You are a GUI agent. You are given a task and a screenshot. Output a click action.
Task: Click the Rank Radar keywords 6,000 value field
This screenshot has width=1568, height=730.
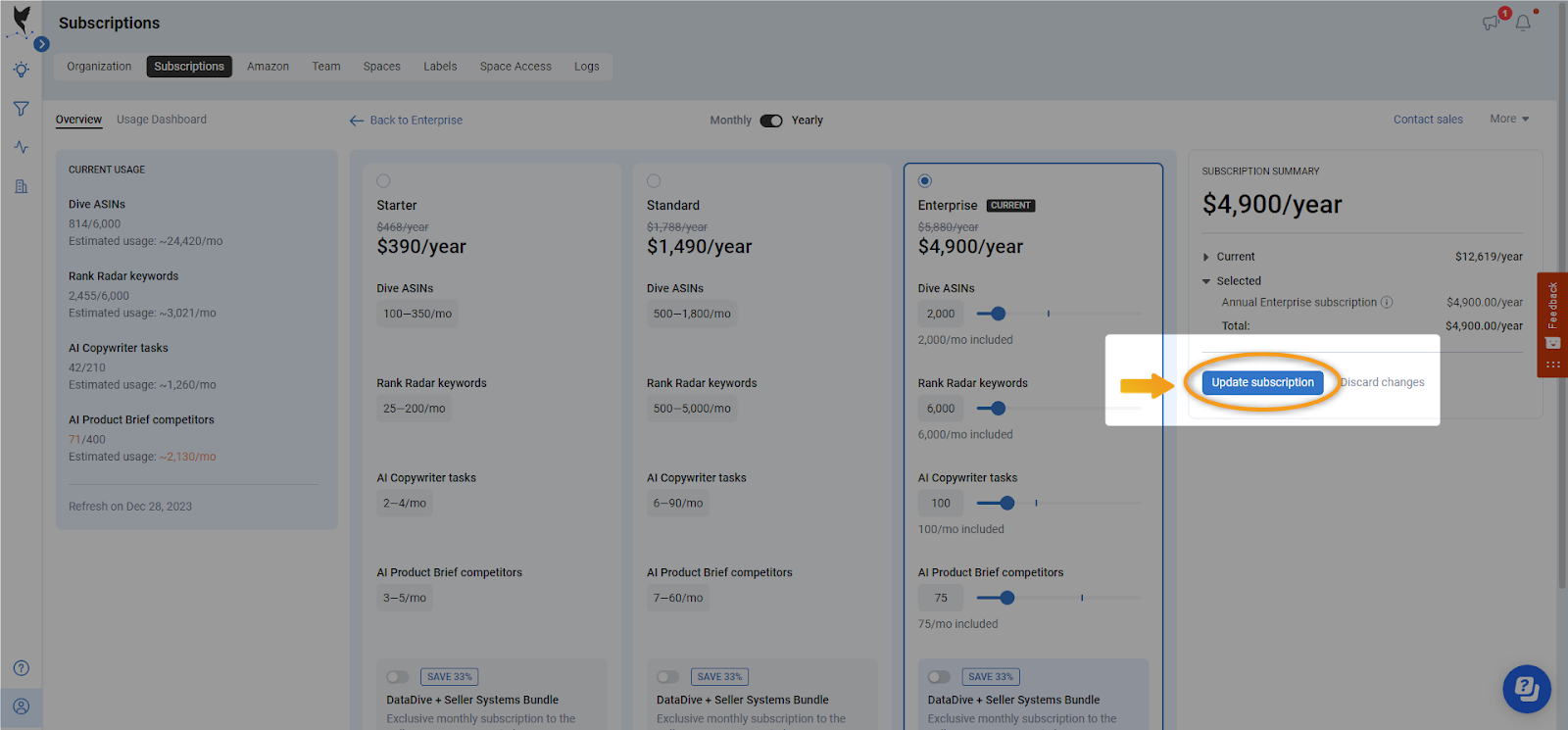[941, 409]
